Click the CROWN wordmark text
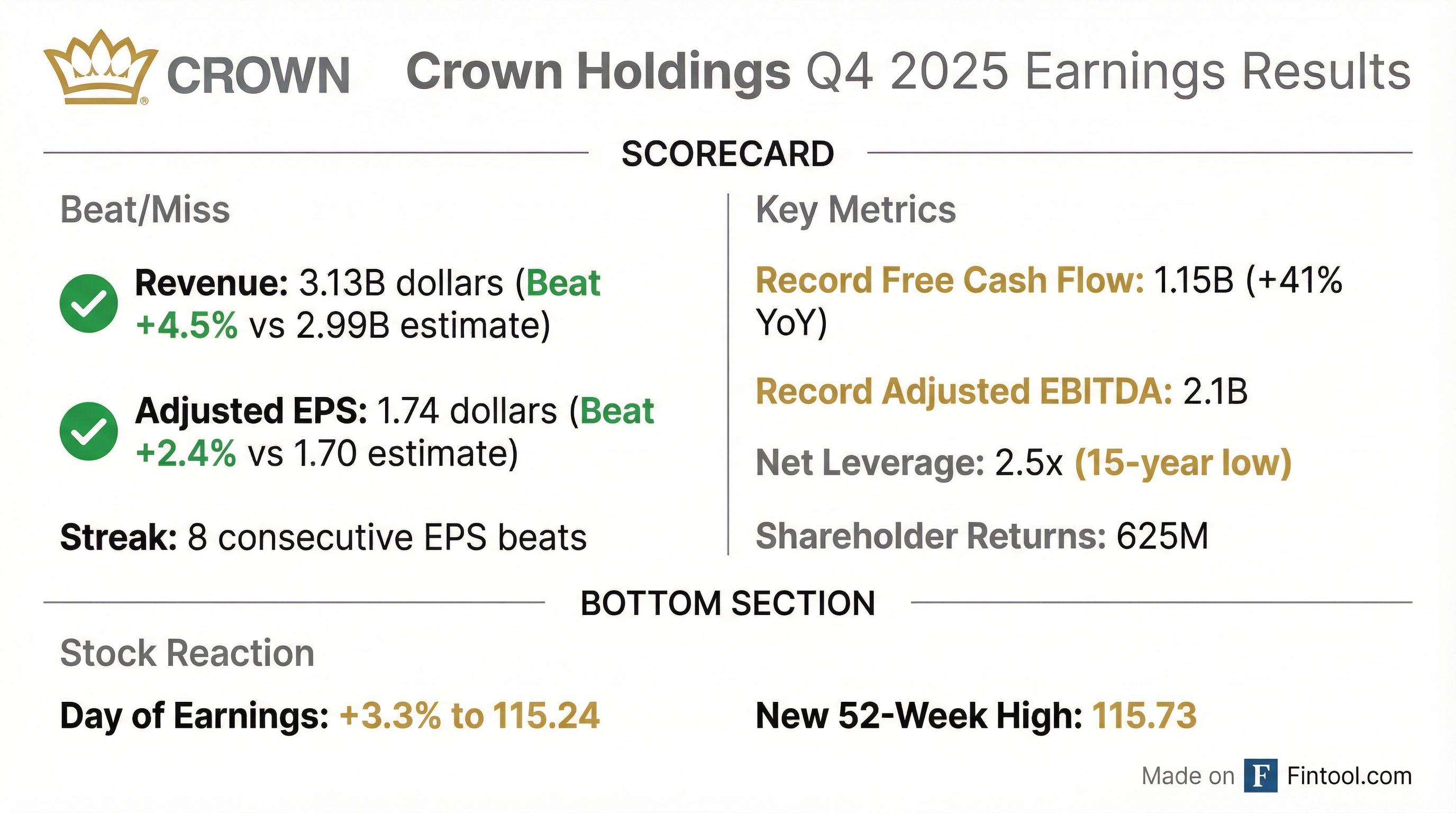Image resolution: width=1456 pixels, height=813 pixels. click(258, 75)
